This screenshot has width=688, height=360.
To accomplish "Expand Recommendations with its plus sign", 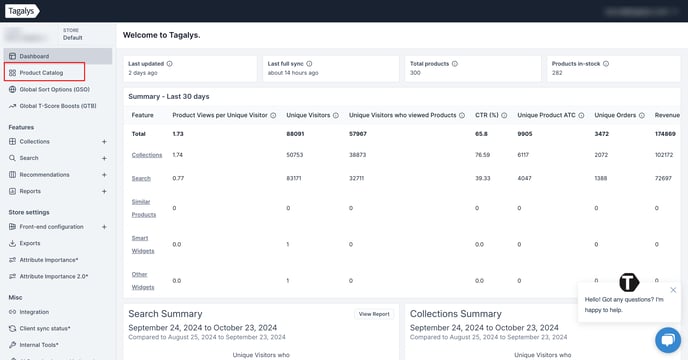I will point(104,175).
